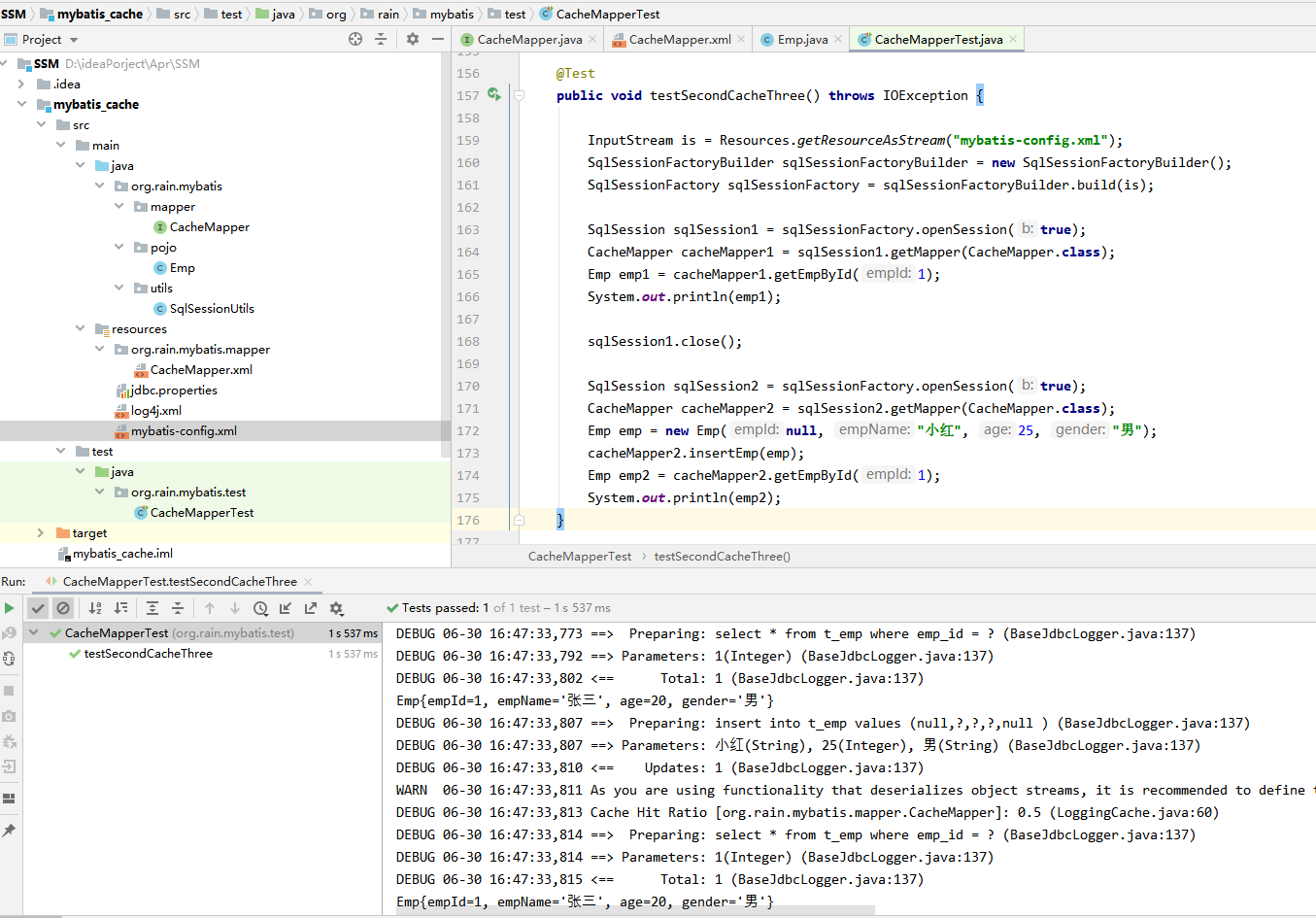1316x918 pixels.
Task: Fold method at line 157 gutter marker
Action: coord(519,95)
